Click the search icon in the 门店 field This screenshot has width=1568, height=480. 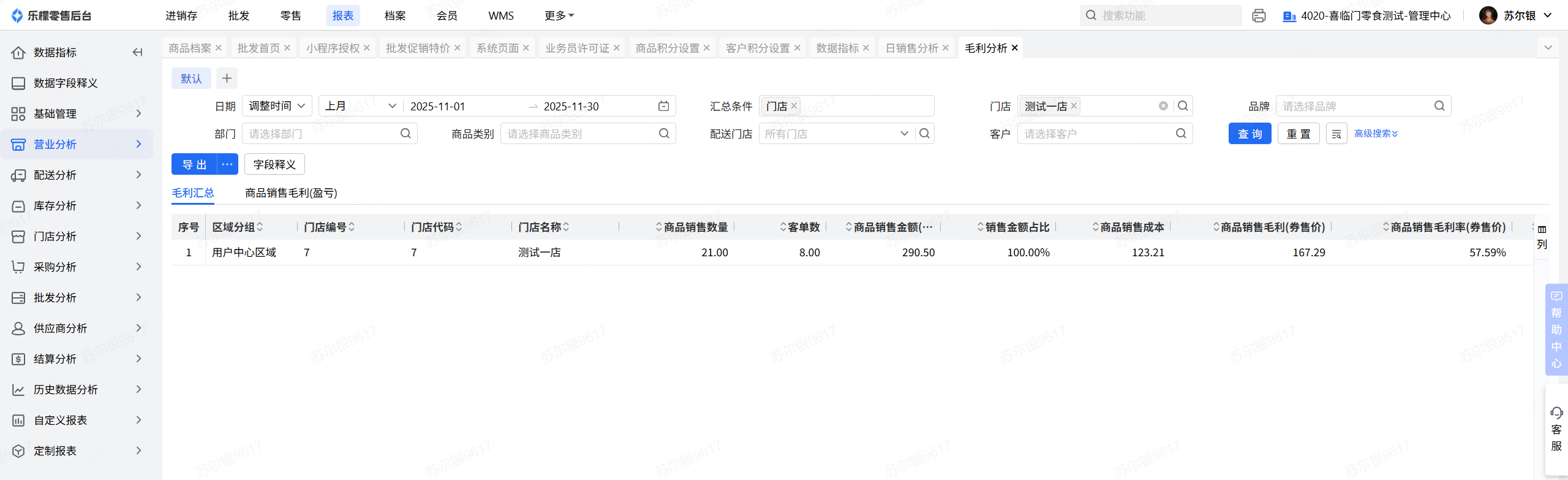[1183, 106]
